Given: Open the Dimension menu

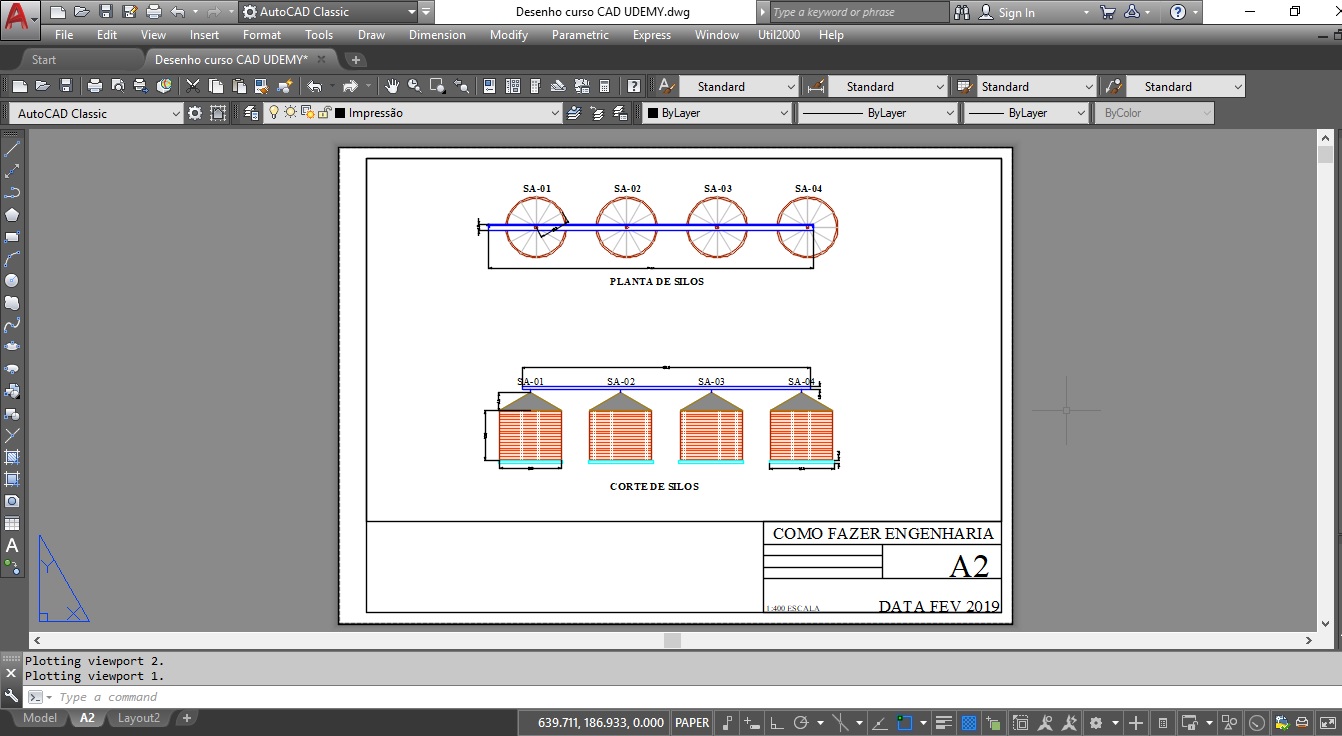Looking at the screenshot, I should (x=437, y=34).
